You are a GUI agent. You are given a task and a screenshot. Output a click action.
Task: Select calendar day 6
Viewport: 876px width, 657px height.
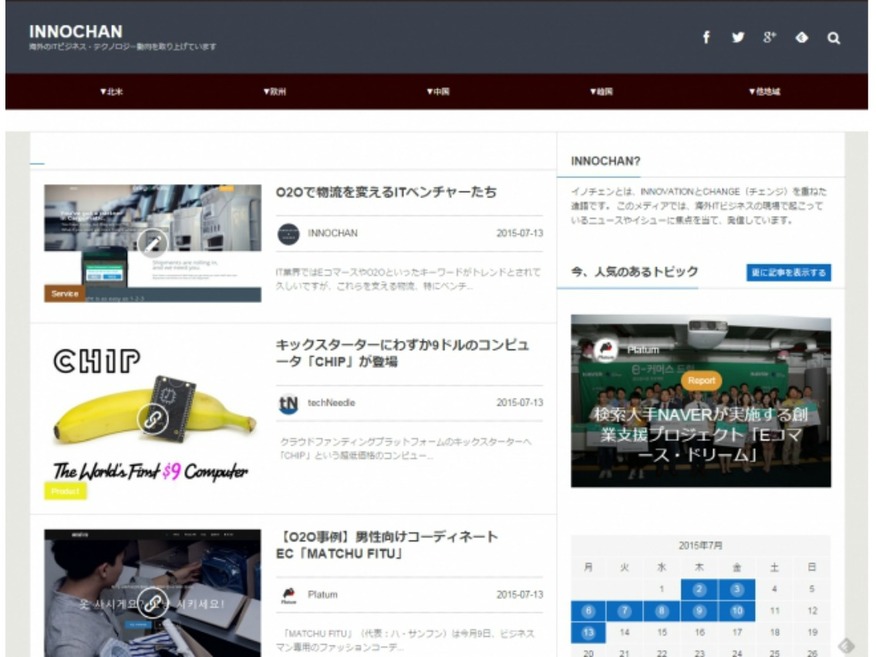(588, 611)
